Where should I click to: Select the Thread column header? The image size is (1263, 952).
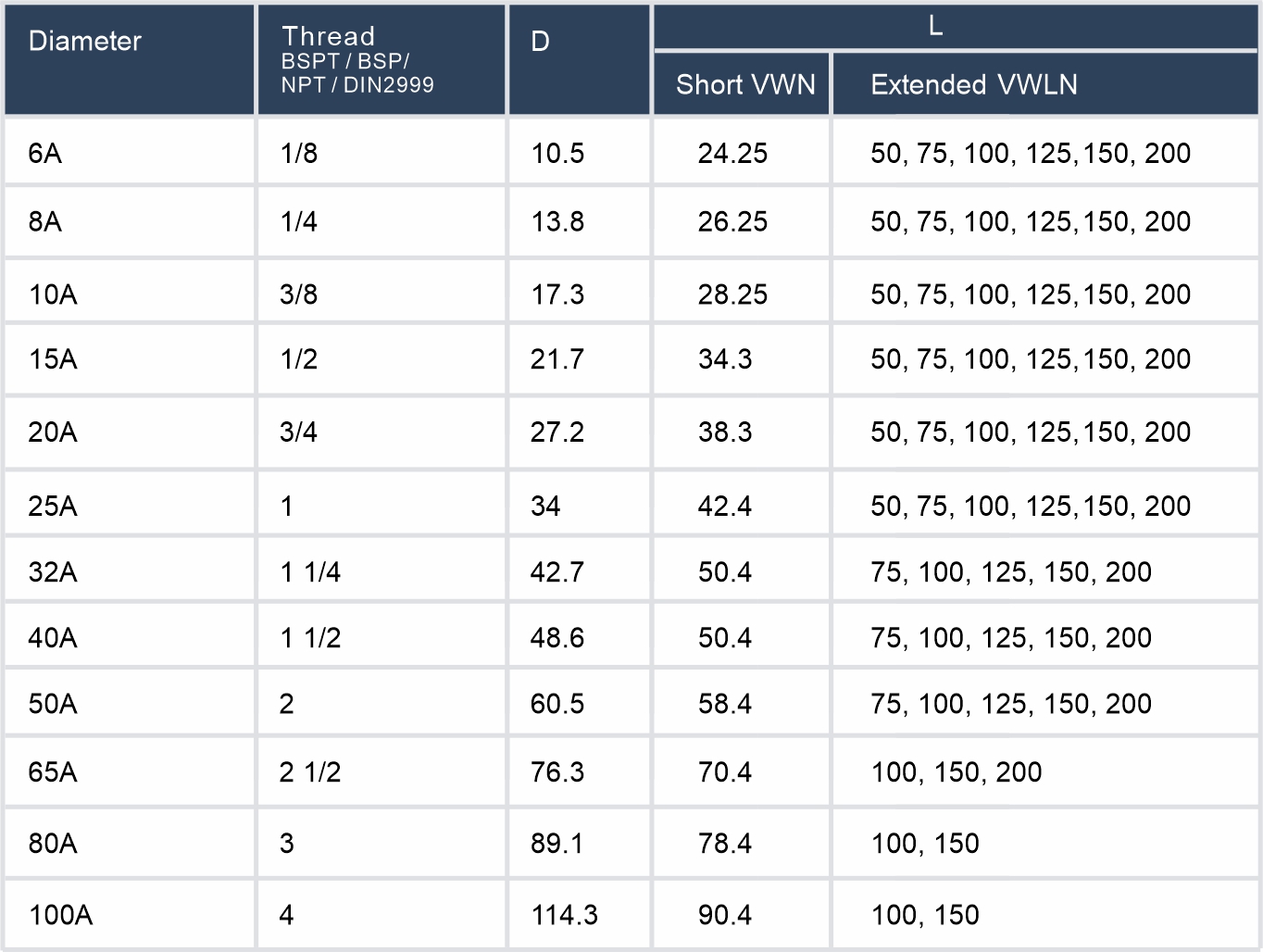[329, 37]
